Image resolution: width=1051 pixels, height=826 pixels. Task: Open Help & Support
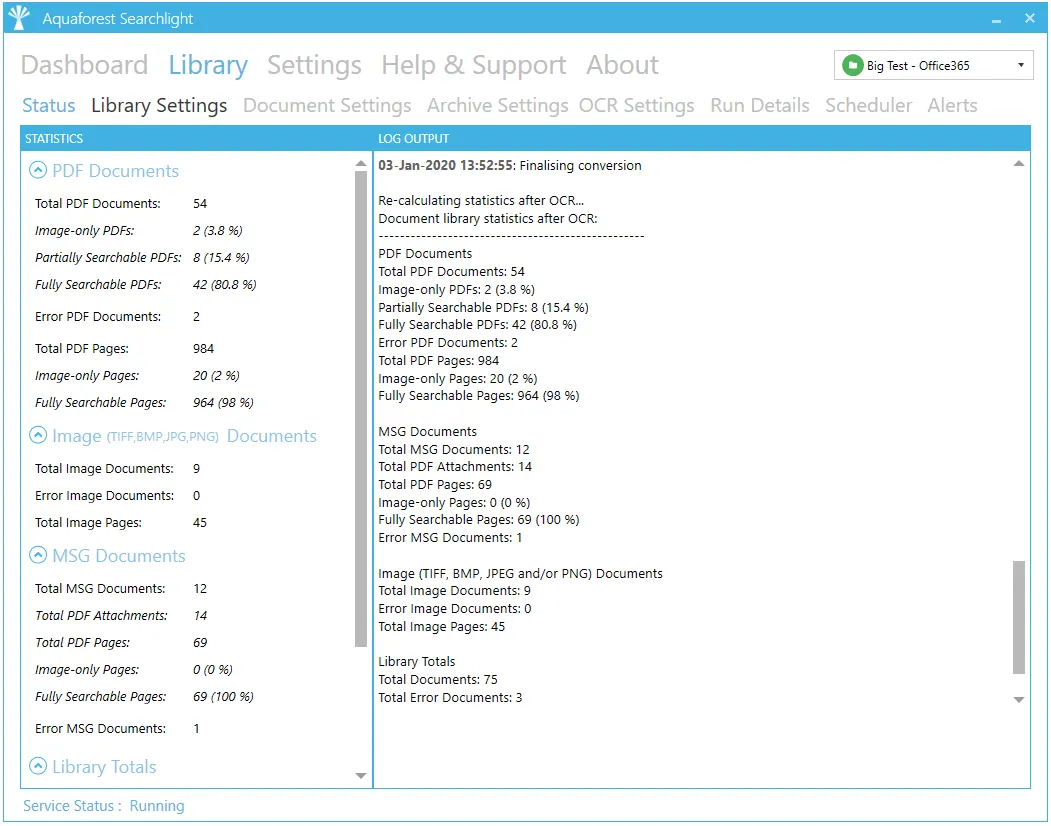[473, 66]
